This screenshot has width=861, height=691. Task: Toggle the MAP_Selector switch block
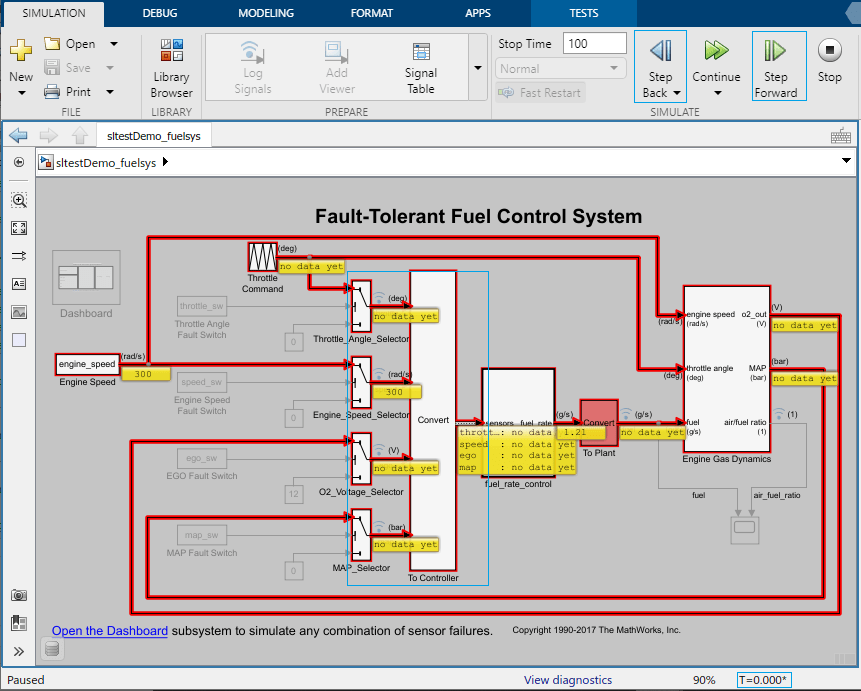pyautogui.click(x=361, y=534)
